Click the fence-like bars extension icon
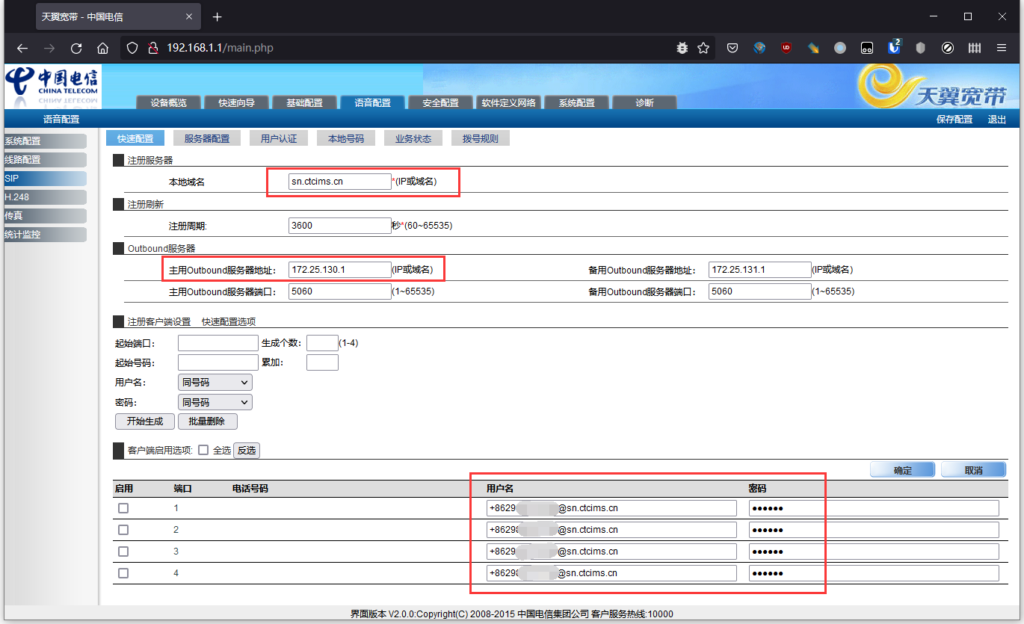 [x=974, y=48]
